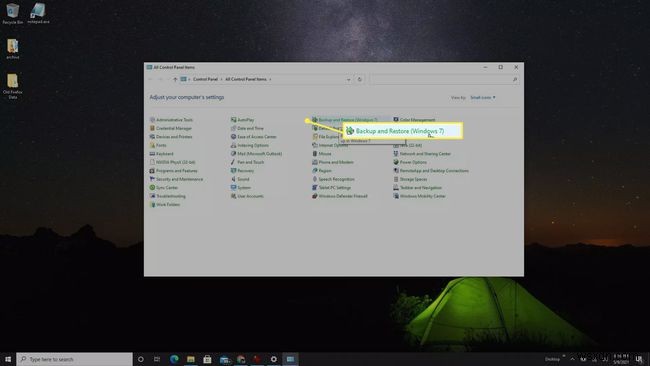Open Phone and Modem

point(333,162)
